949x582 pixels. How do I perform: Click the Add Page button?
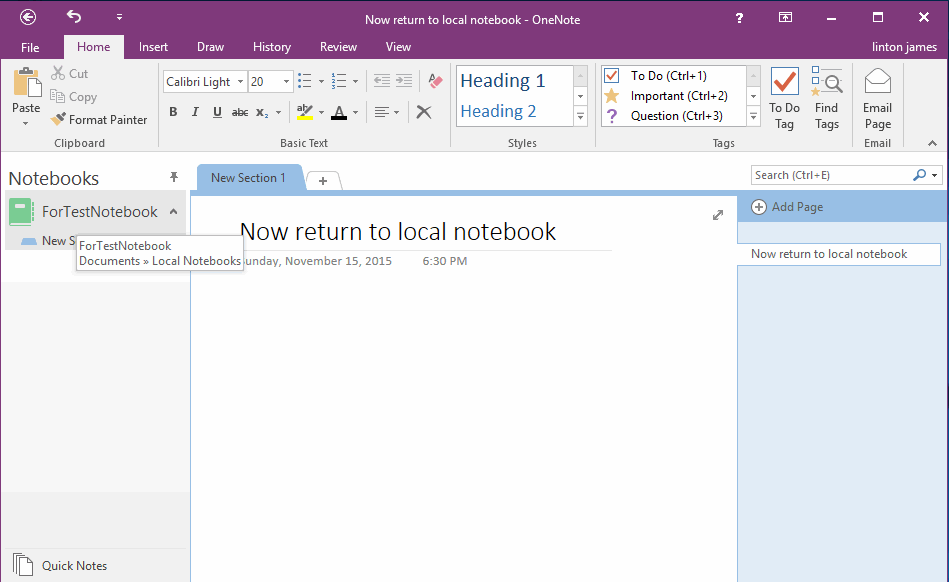pos(787,207)
